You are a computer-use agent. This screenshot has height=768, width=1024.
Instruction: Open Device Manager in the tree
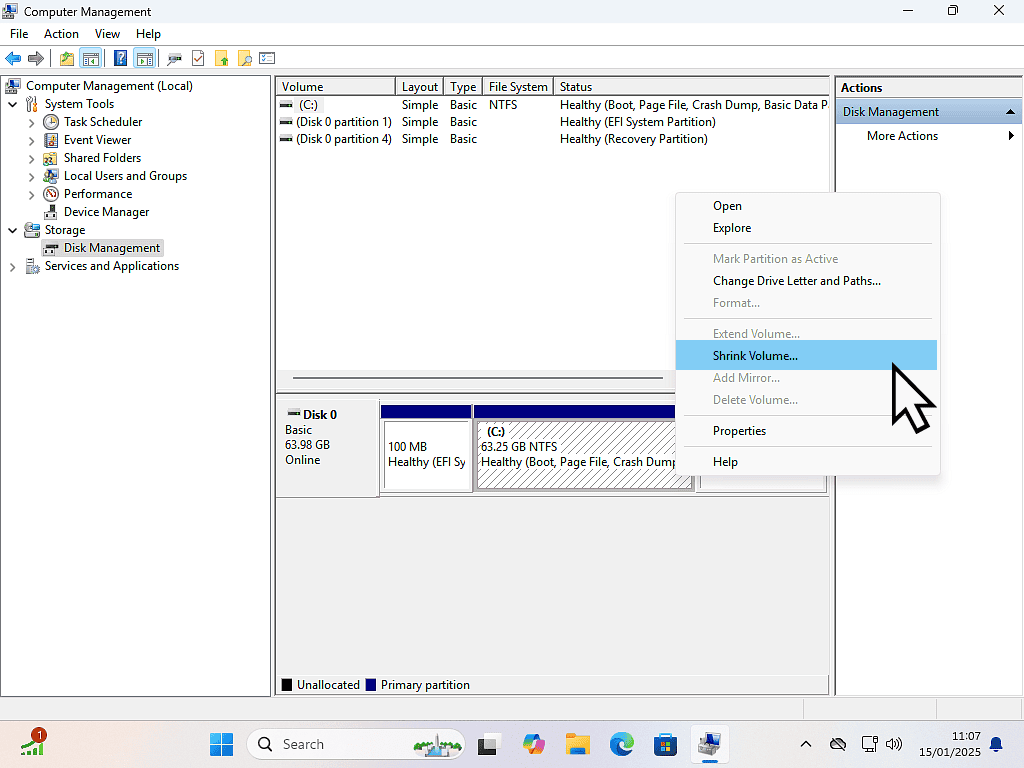click(x=106, y=212)
